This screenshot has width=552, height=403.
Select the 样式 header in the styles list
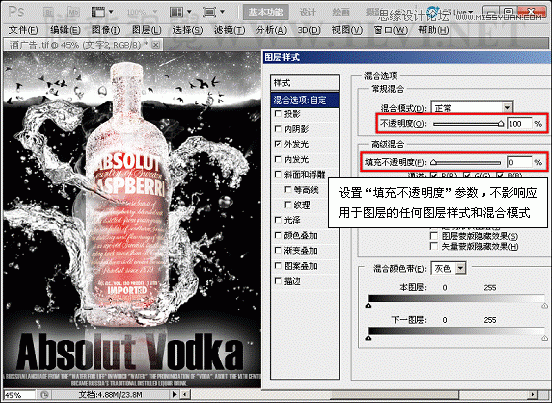tap(305, 83)
